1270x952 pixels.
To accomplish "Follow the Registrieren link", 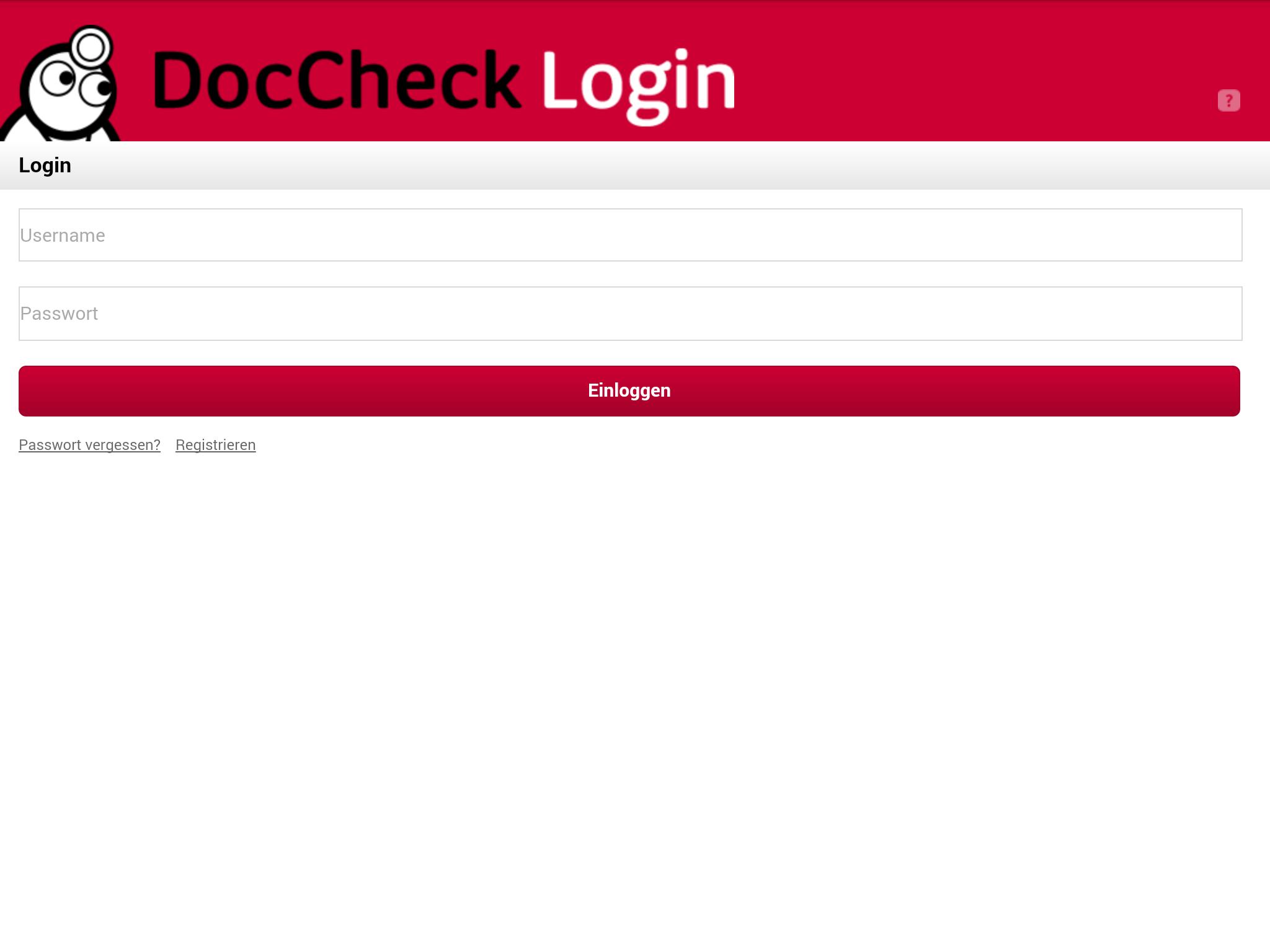I will pos(215,445).
